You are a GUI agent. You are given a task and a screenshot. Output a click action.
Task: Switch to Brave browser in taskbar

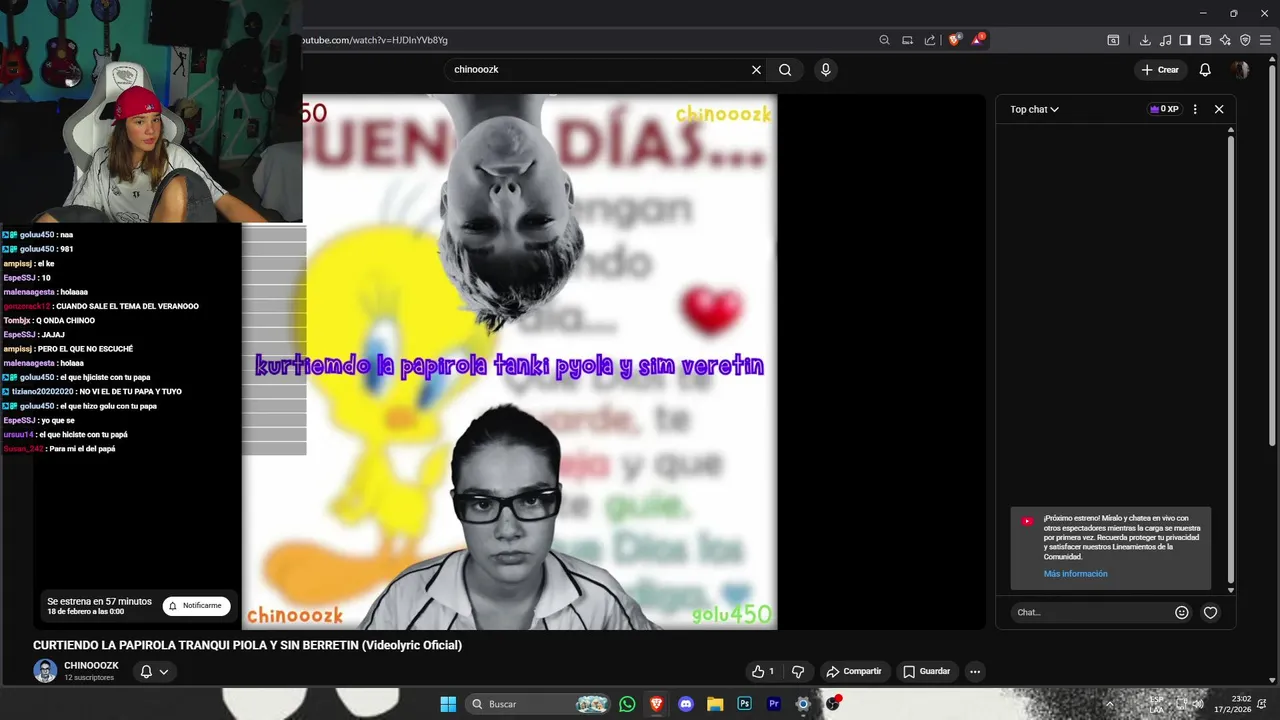pyautogui.click(x=656, y=704)
